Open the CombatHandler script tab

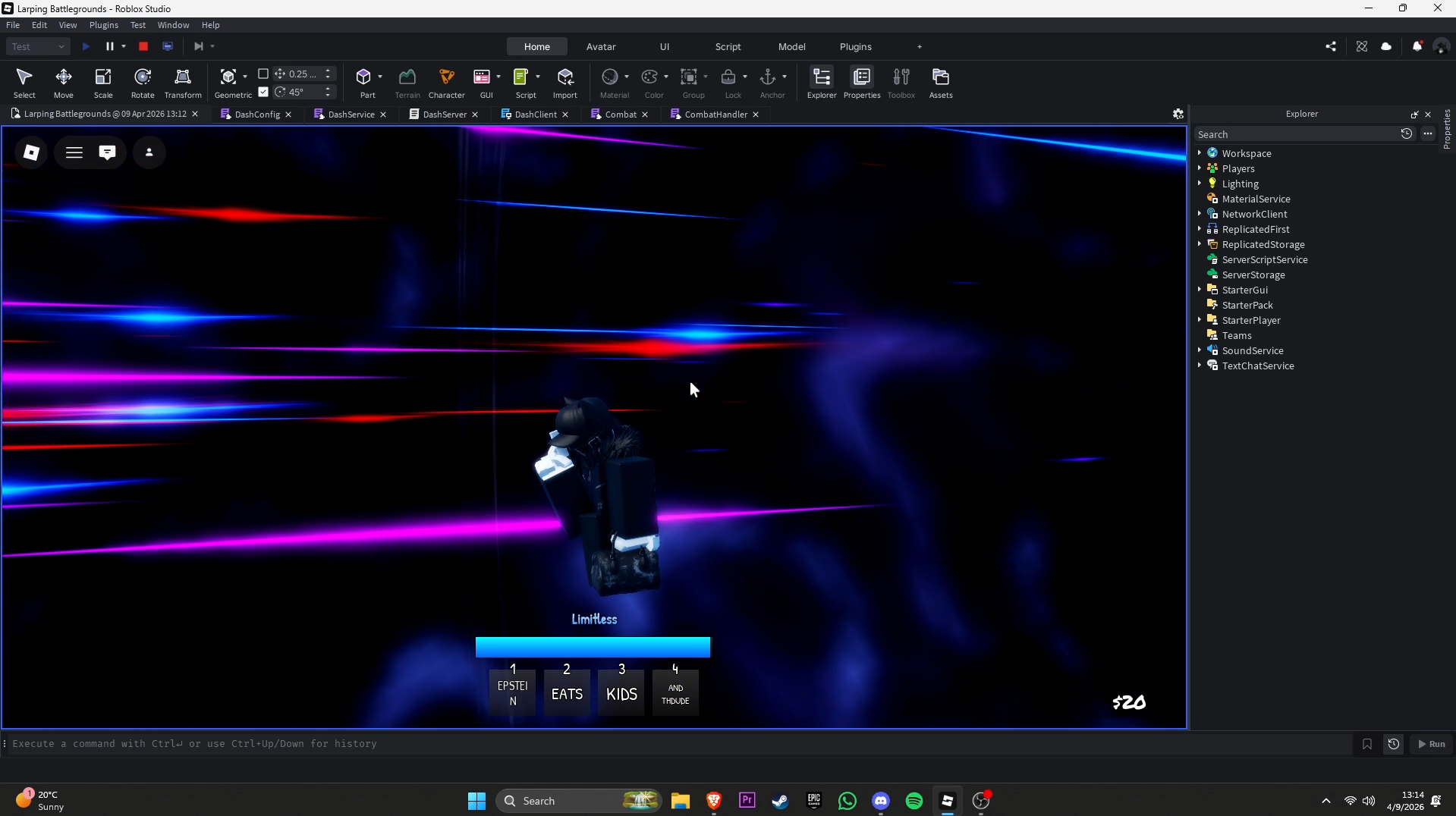coord(715,115)
